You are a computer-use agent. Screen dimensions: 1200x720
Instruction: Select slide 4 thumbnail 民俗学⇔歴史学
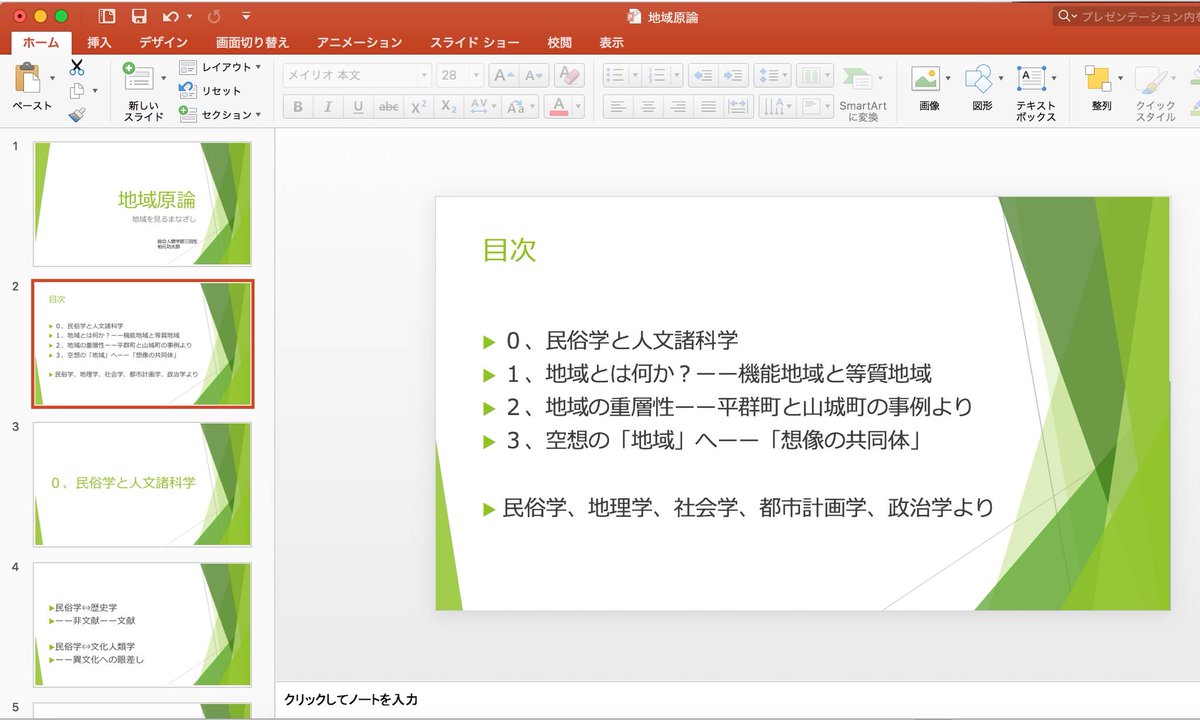[142, 625]
